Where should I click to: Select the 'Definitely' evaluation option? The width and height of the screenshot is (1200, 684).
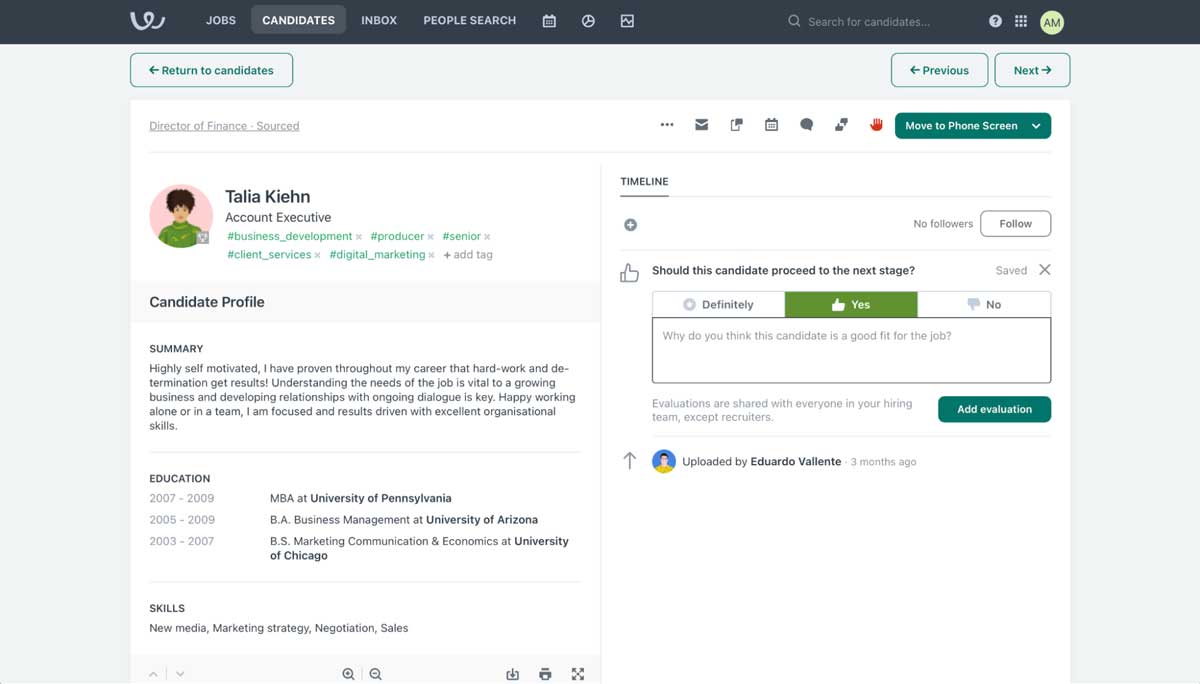[x=718, y=304]
